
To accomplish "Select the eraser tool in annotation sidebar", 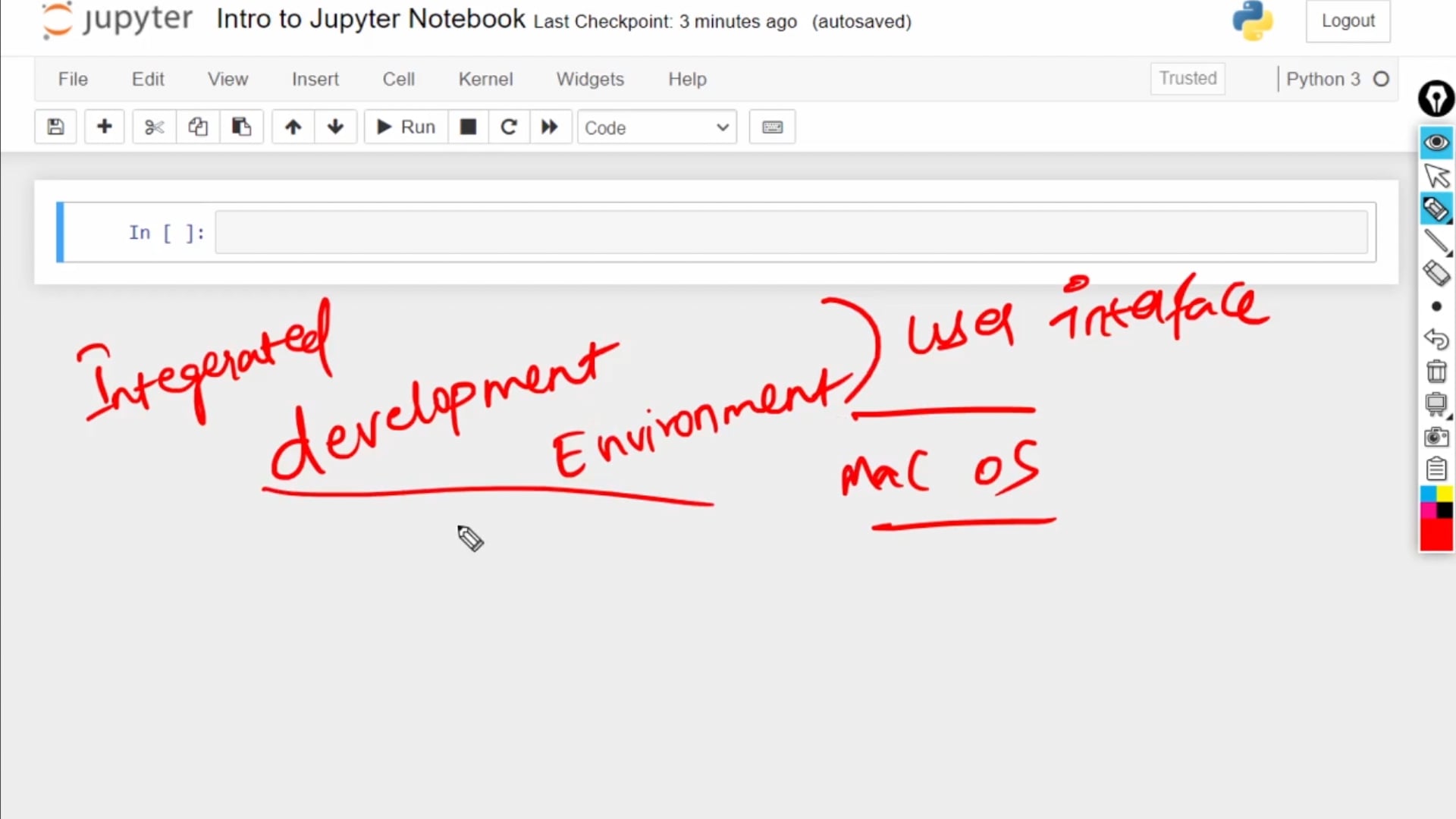I will 1436,273.
